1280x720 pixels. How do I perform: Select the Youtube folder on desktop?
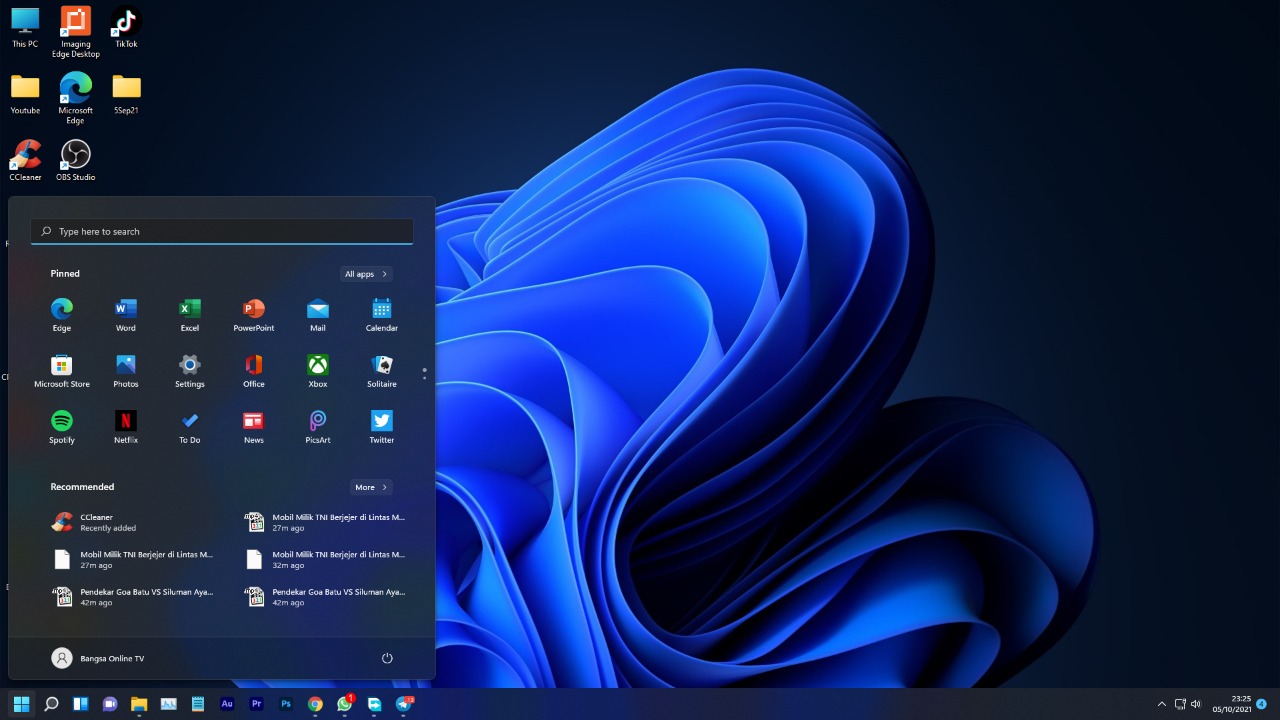[25, 94]
